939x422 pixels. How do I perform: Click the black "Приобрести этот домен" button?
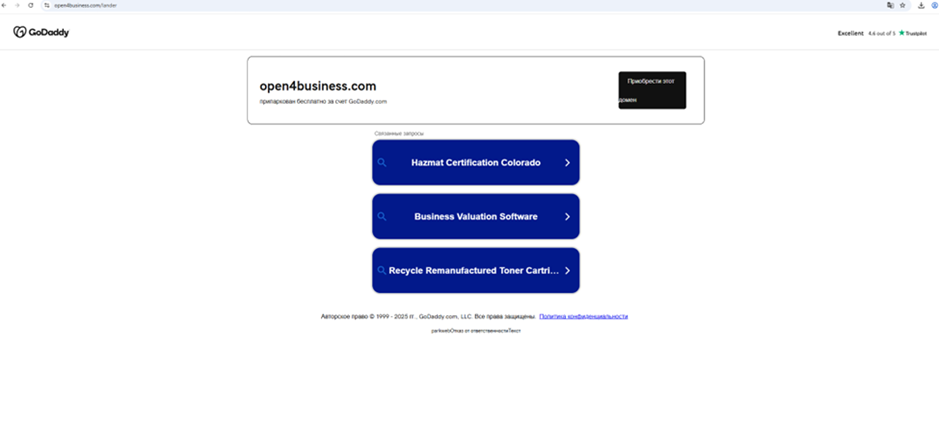coord(652,90)
